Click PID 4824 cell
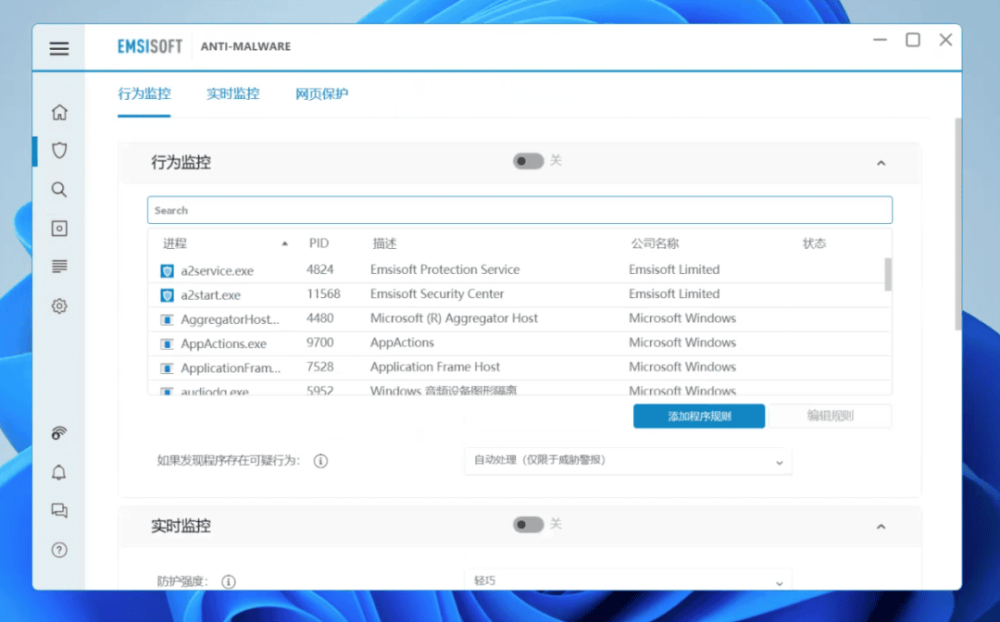The height and width of the screenshot is (622, 1000). (x=320, y=269)
